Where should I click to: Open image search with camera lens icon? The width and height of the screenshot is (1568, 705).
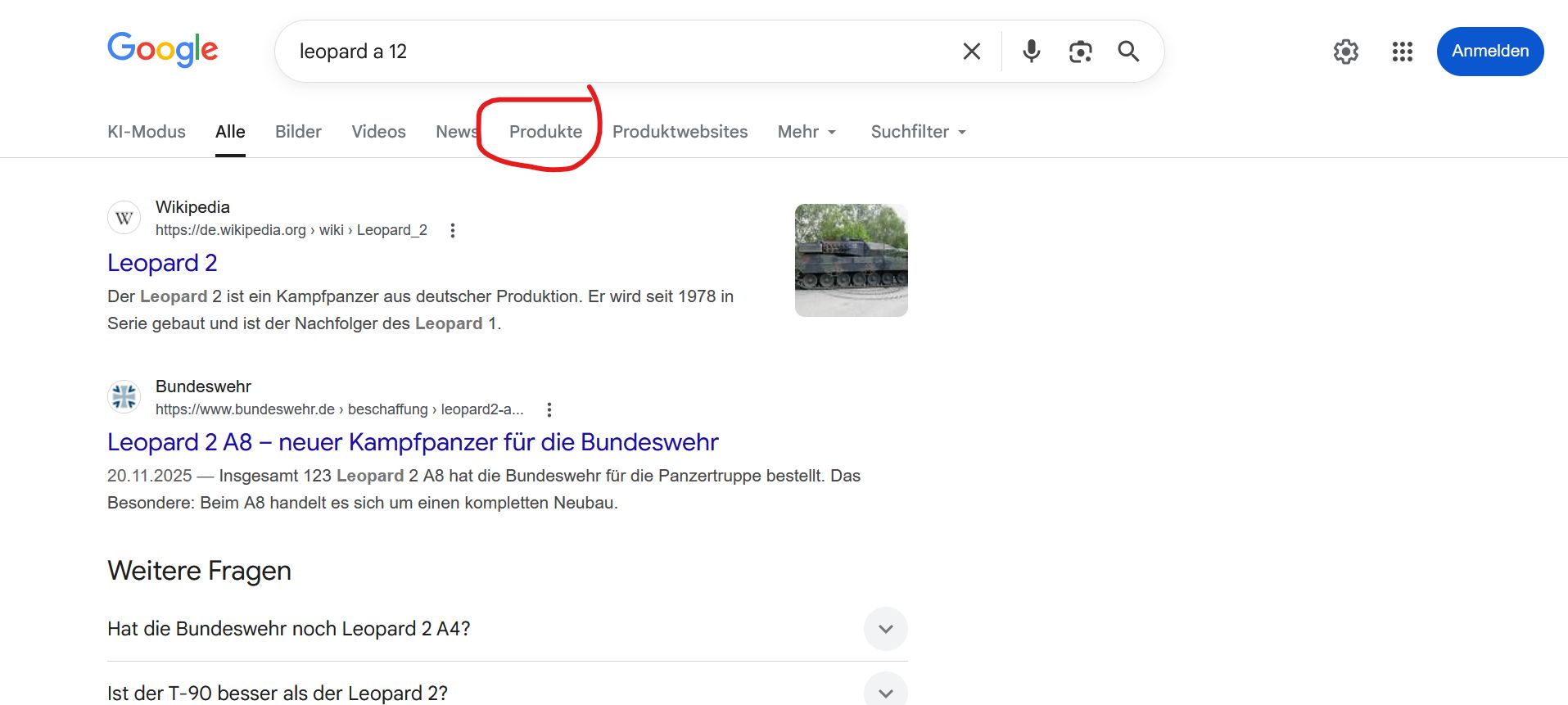point(1080,52)
